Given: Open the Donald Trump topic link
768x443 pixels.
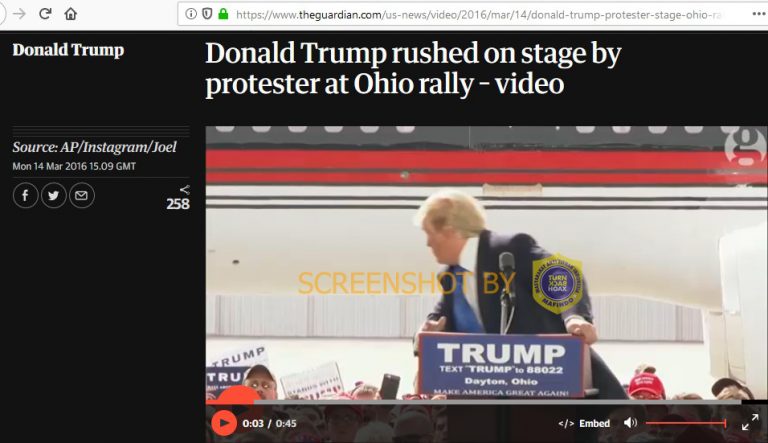Looking at the screenshot, I should [x=68, y=50].
